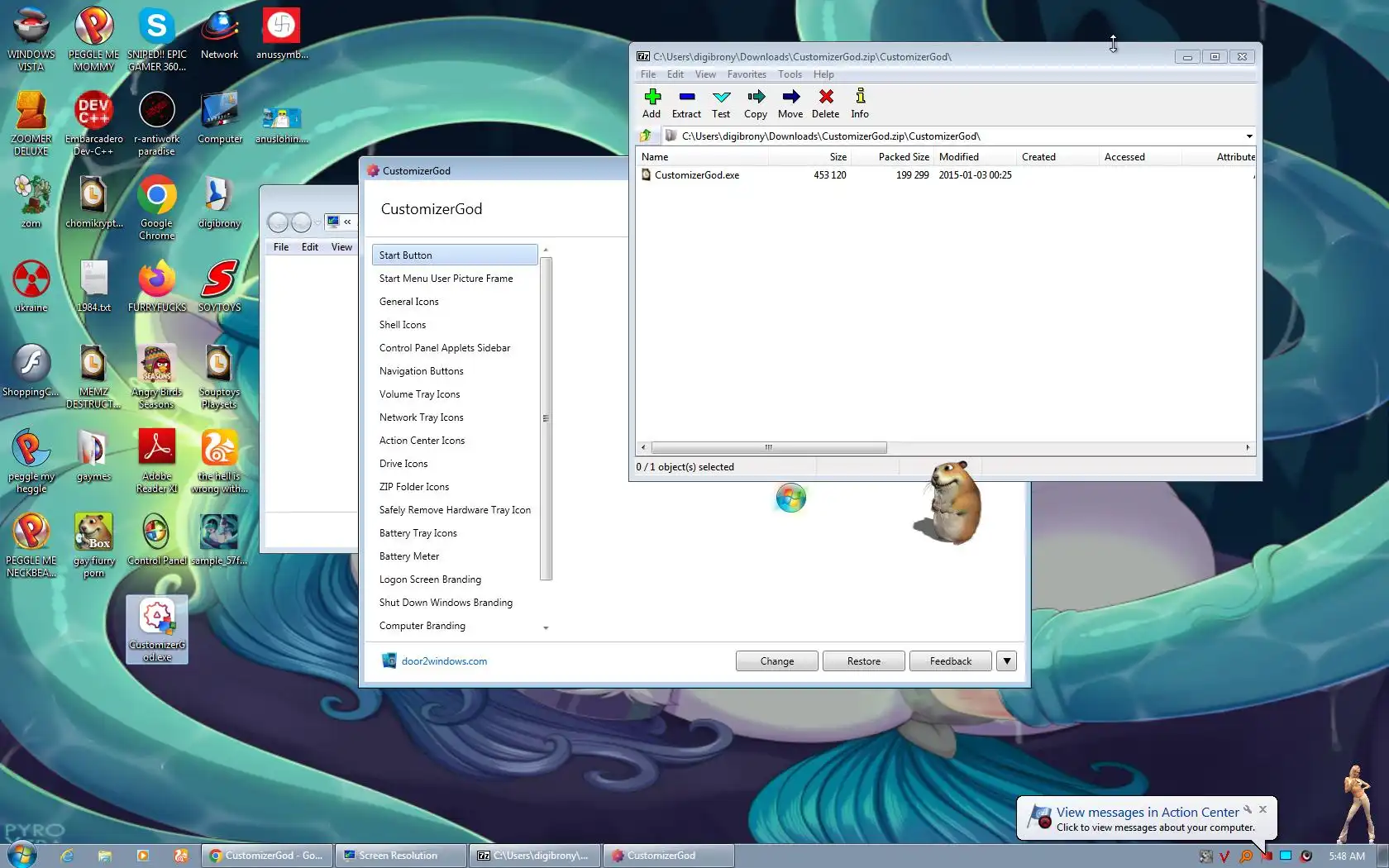The width and height of the screenshot is (1389, 868).
Task: Select the 1984.txt file on the desktop
Action: [x=93, y=287]
